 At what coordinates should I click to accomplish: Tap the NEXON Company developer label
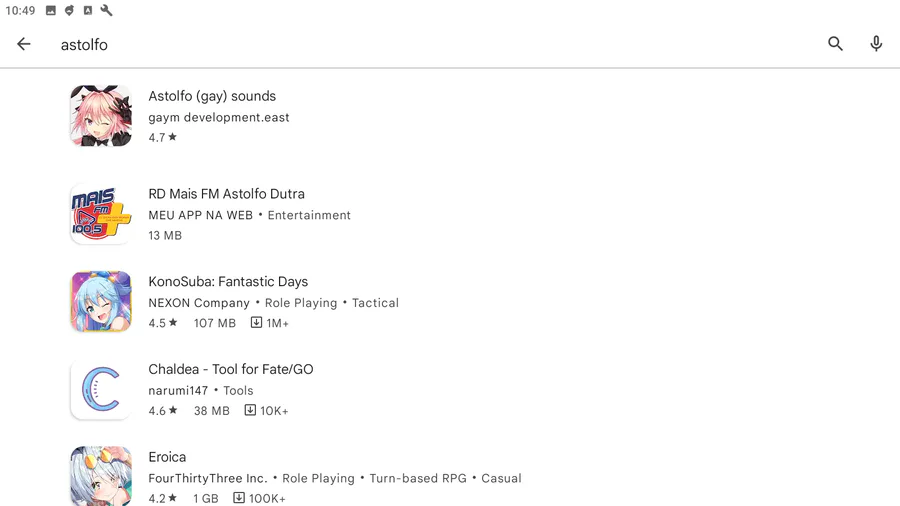tap(199, 303)
